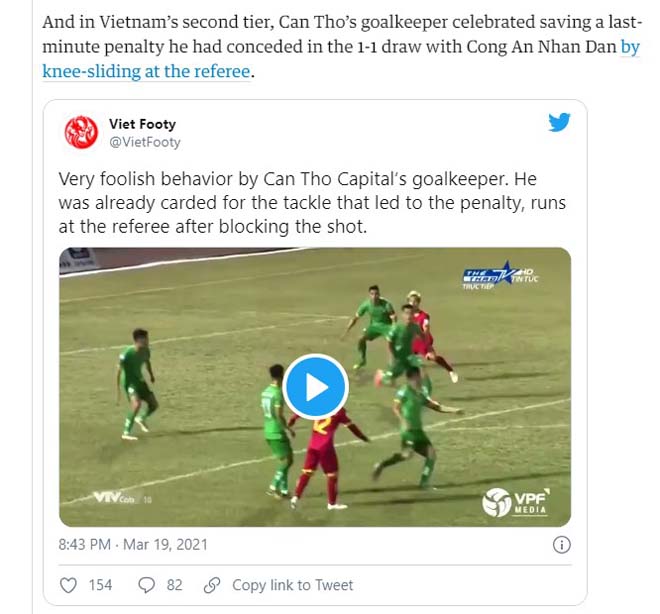The width and height of the screenshot is (660, 614).
Task: Open the Viet Footy display name
Action: pyautogui.click(x=142, y=124)
